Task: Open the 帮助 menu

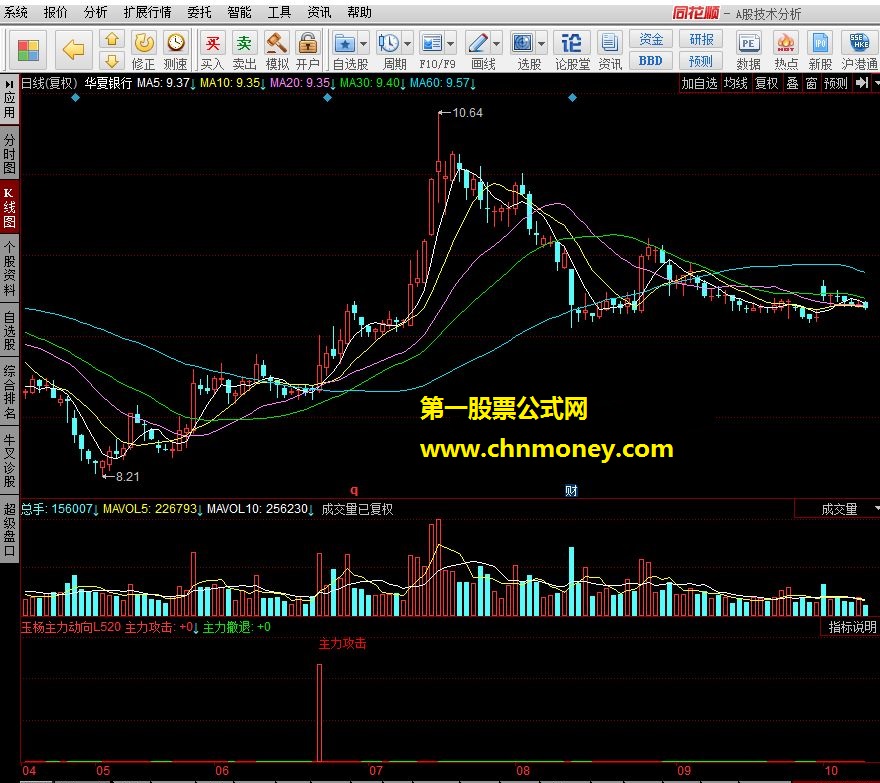Action: point(359,12)
